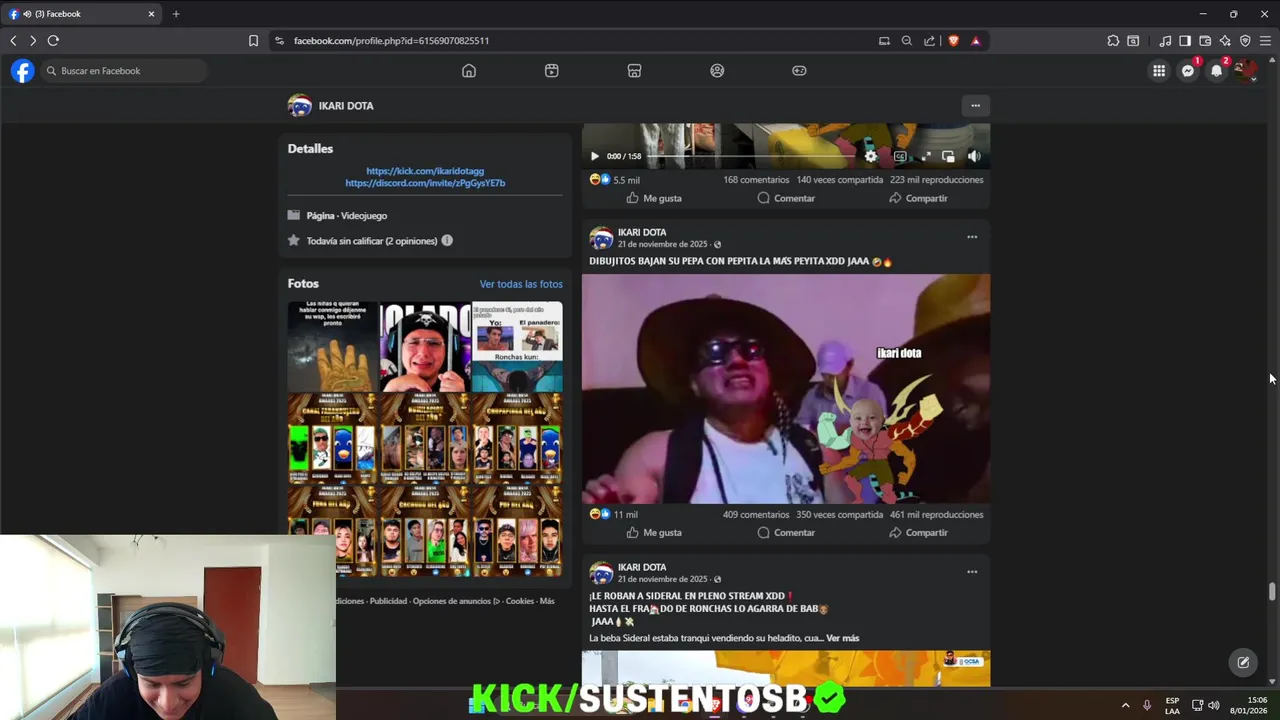Go forward with browser forward arrow
The height and width of the screenshot is (720, 1280).
(33, 41)
